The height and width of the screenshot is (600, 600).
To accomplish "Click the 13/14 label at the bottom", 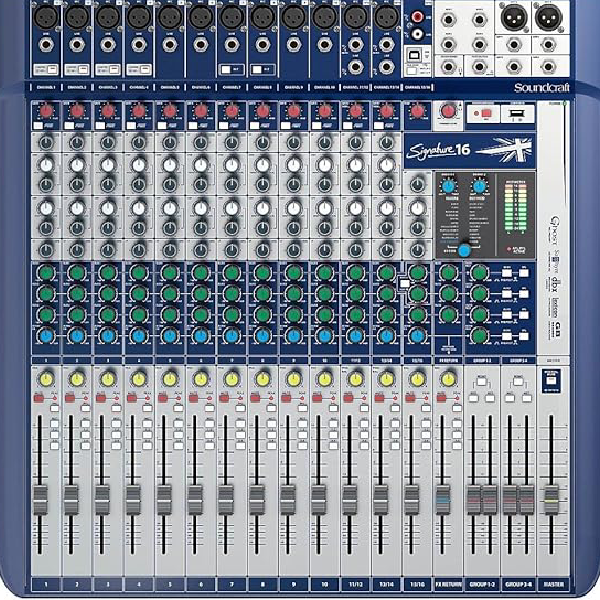I will [x=386, y=584].
